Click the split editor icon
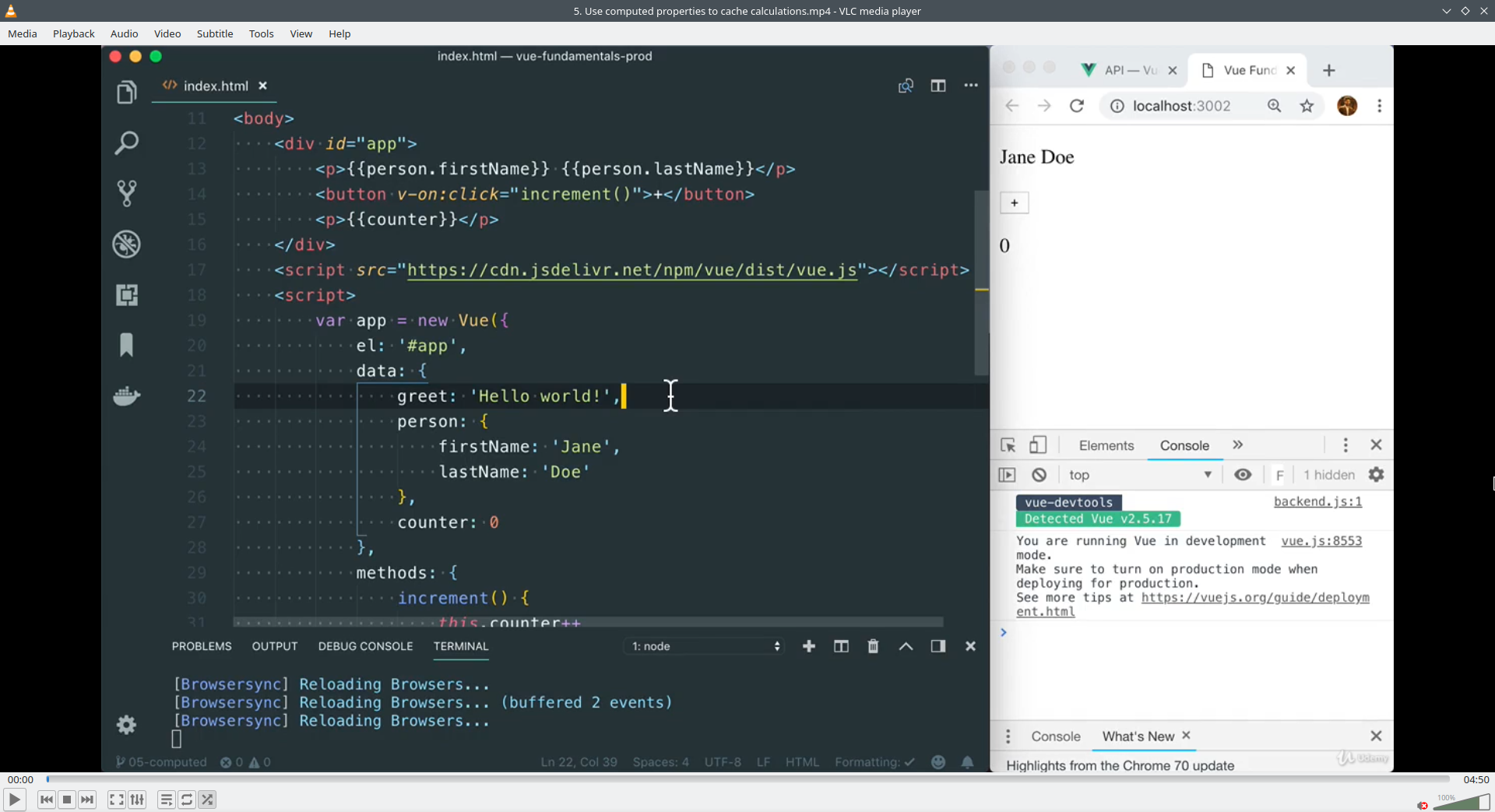 (x=938, y=86)
